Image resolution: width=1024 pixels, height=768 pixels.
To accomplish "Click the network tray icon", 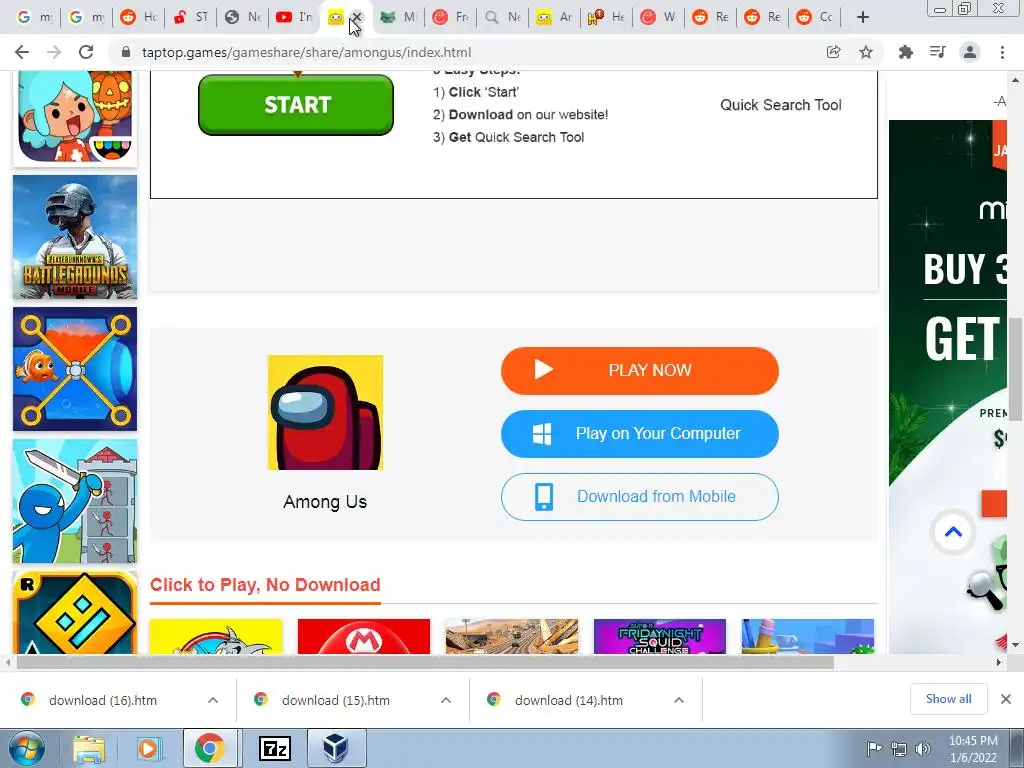I will tap(899, 748).
